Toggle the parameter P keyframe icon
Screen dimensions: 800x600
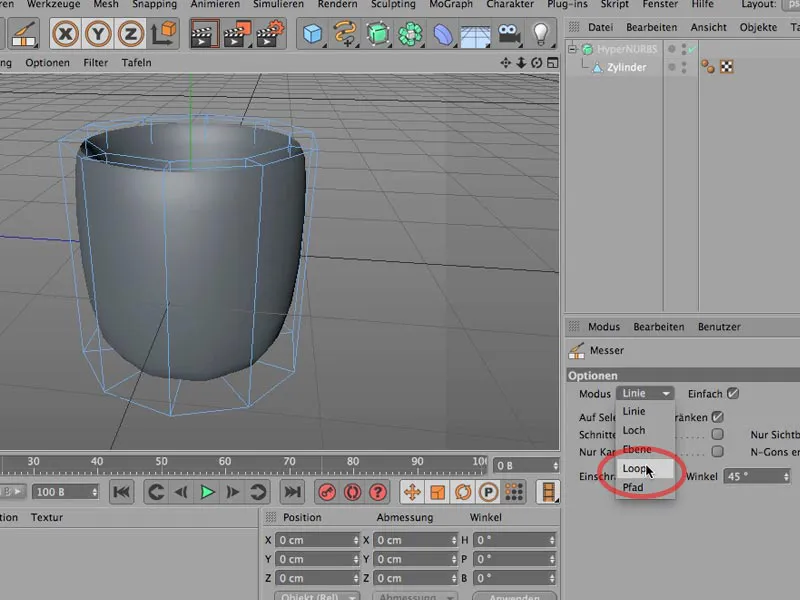[488, 492]
